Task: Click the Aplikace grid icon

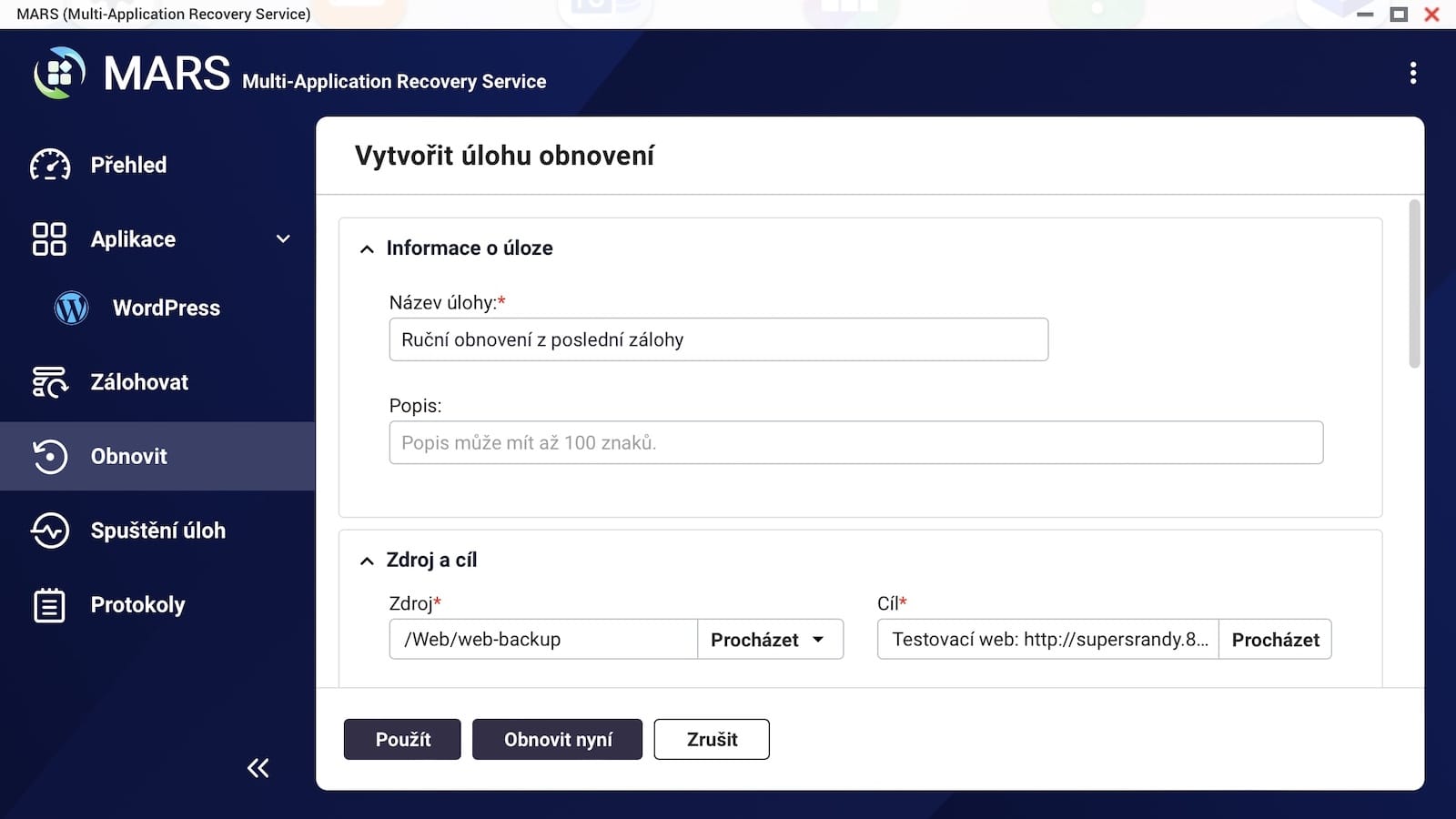Action: pos(49,239)
